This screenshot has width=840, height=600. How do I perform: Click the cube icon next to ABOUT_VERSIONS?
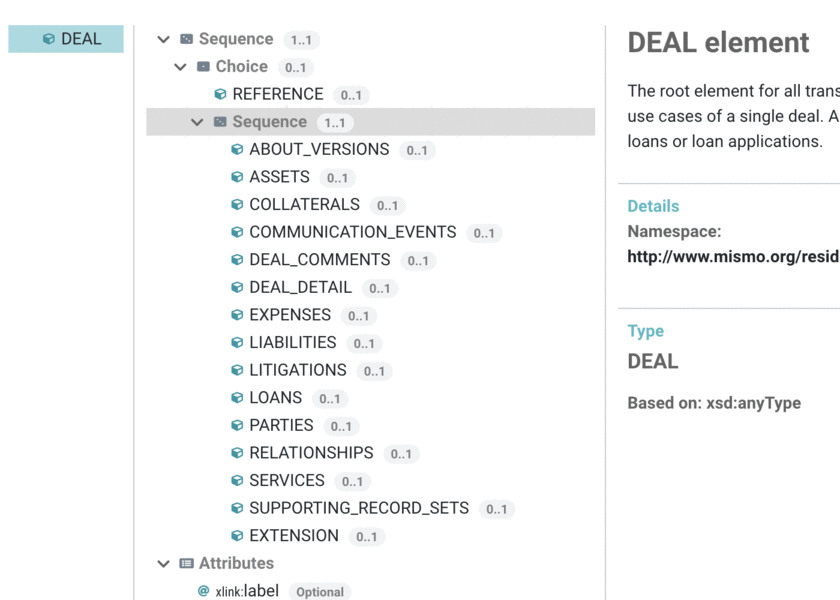[236, 149]
